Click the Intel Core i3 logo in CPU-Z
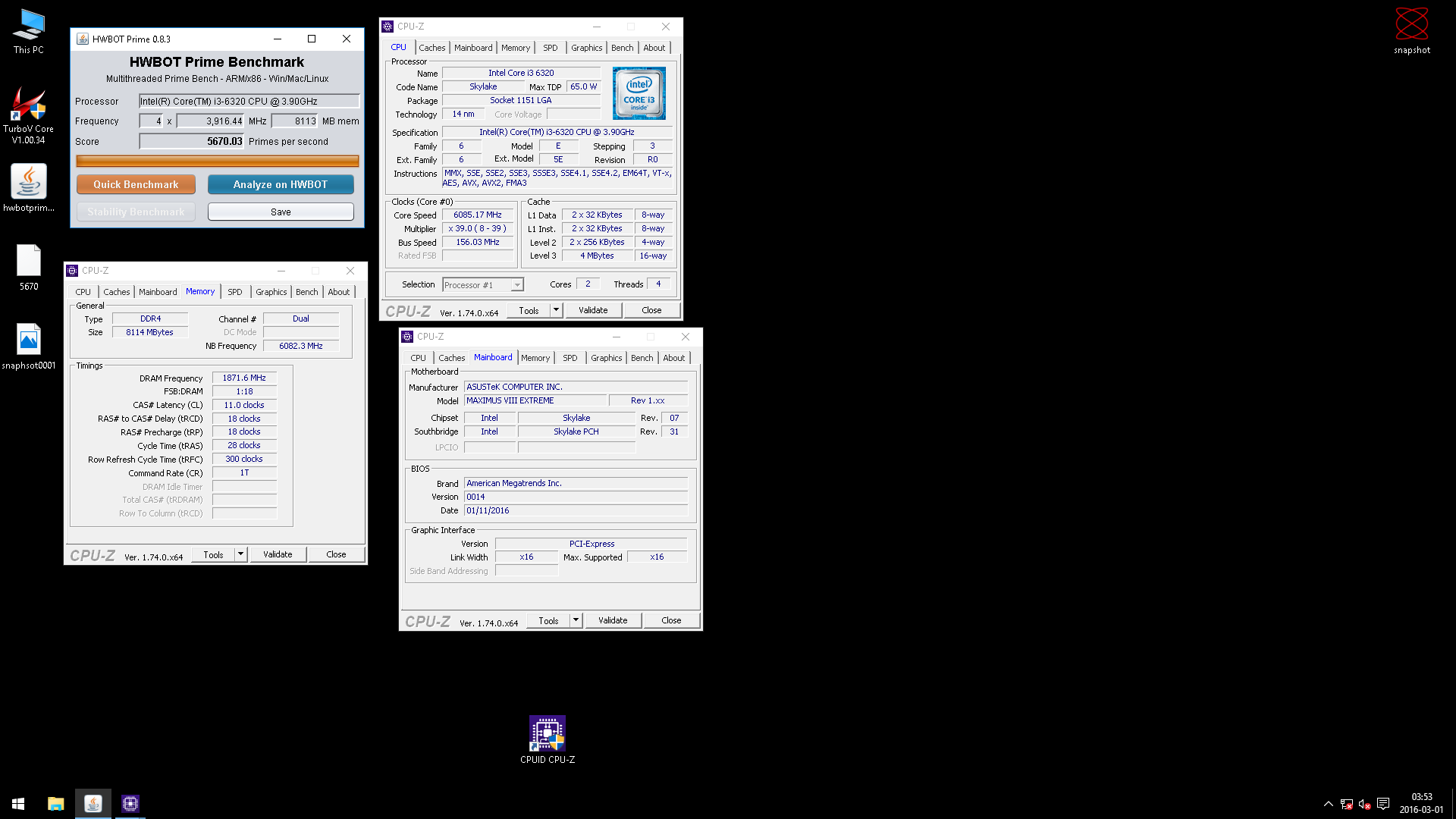 [639, 93]
